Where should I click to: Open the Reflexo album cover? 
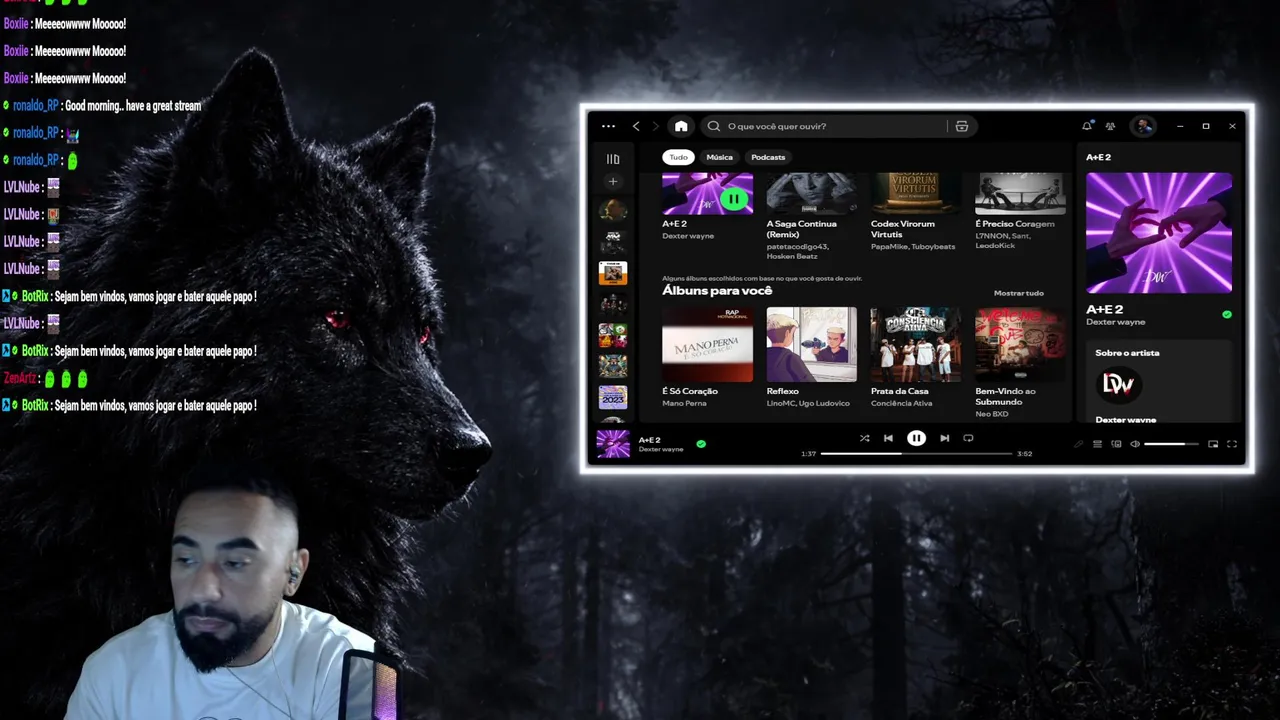811,344
